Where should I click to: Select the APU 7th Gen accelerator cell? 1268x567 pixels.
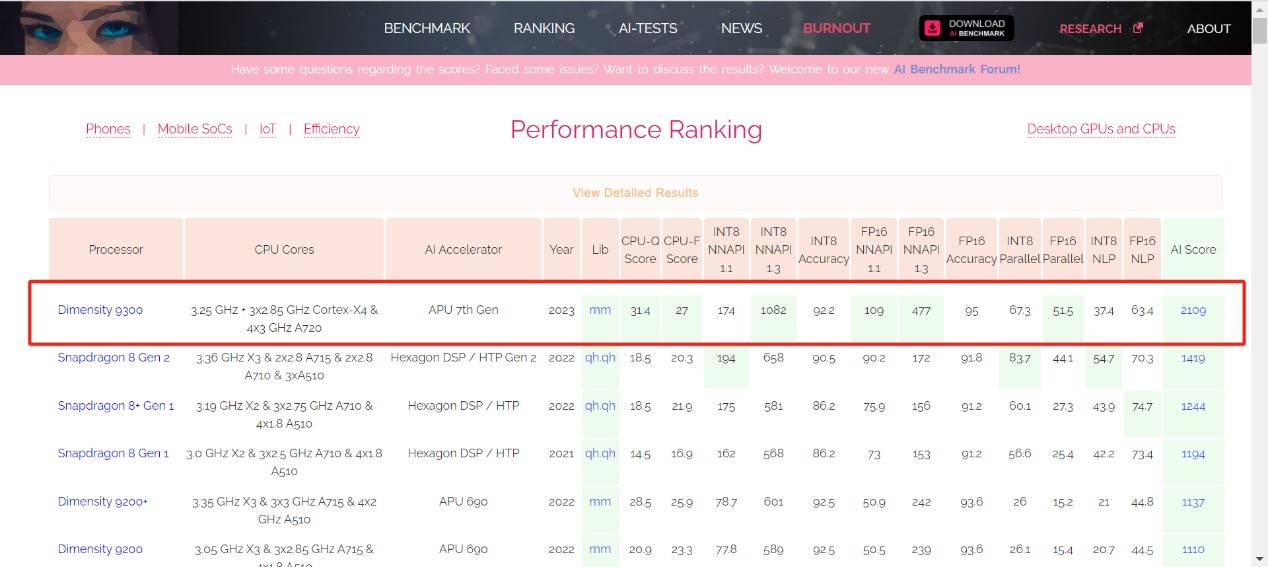click(x=463, y=310)
